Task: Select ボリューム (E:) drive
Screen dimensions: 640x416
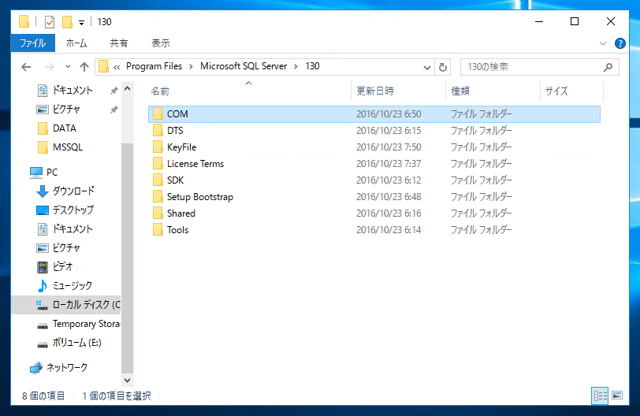Action: (76, 343)
